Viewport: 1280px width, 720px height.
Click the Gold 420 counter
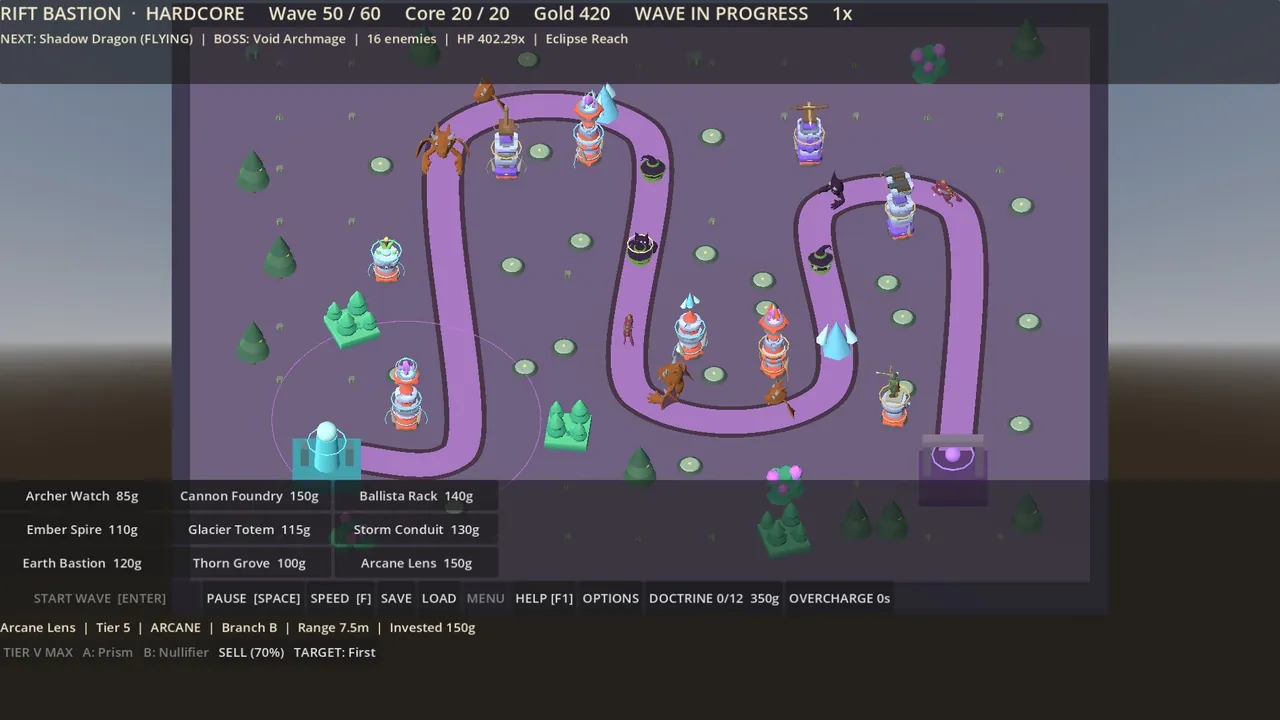point(572,14)
